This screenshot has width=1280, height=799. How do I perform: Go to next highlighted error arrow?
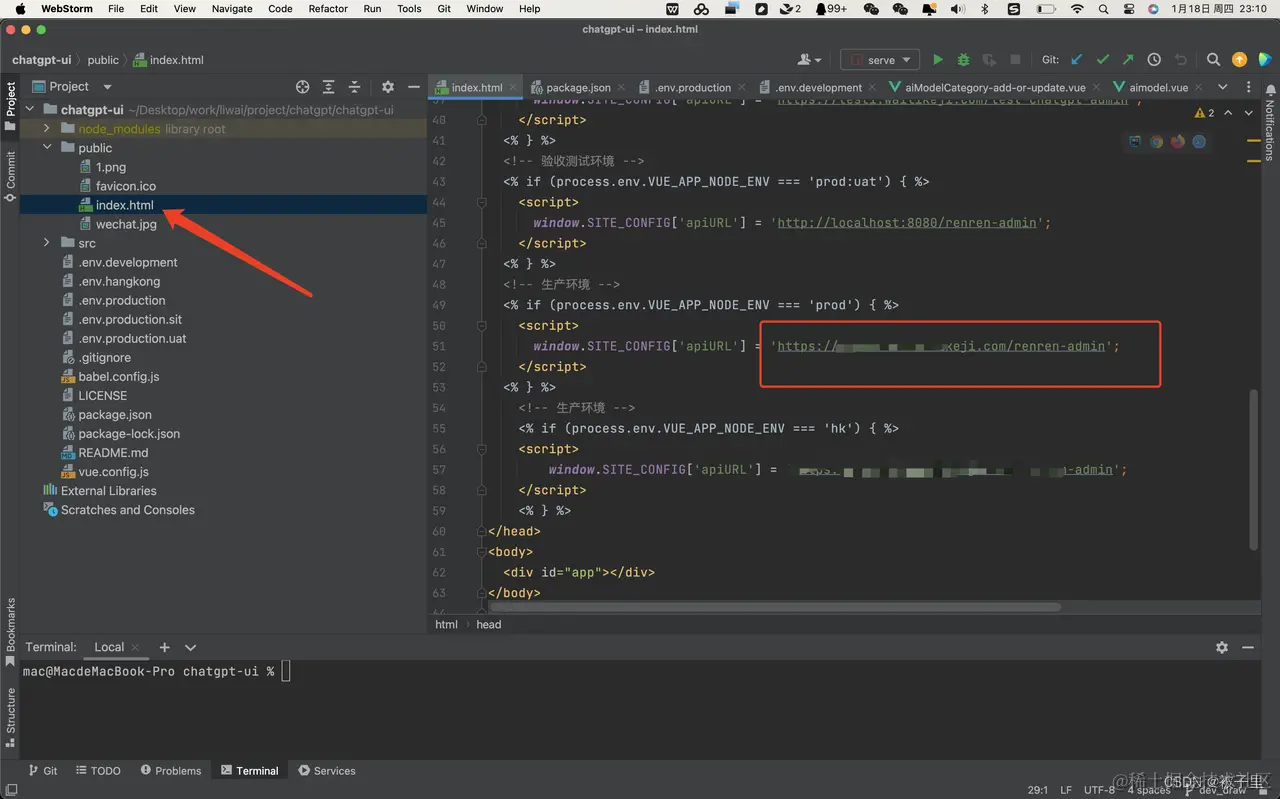click(1248, 113)
